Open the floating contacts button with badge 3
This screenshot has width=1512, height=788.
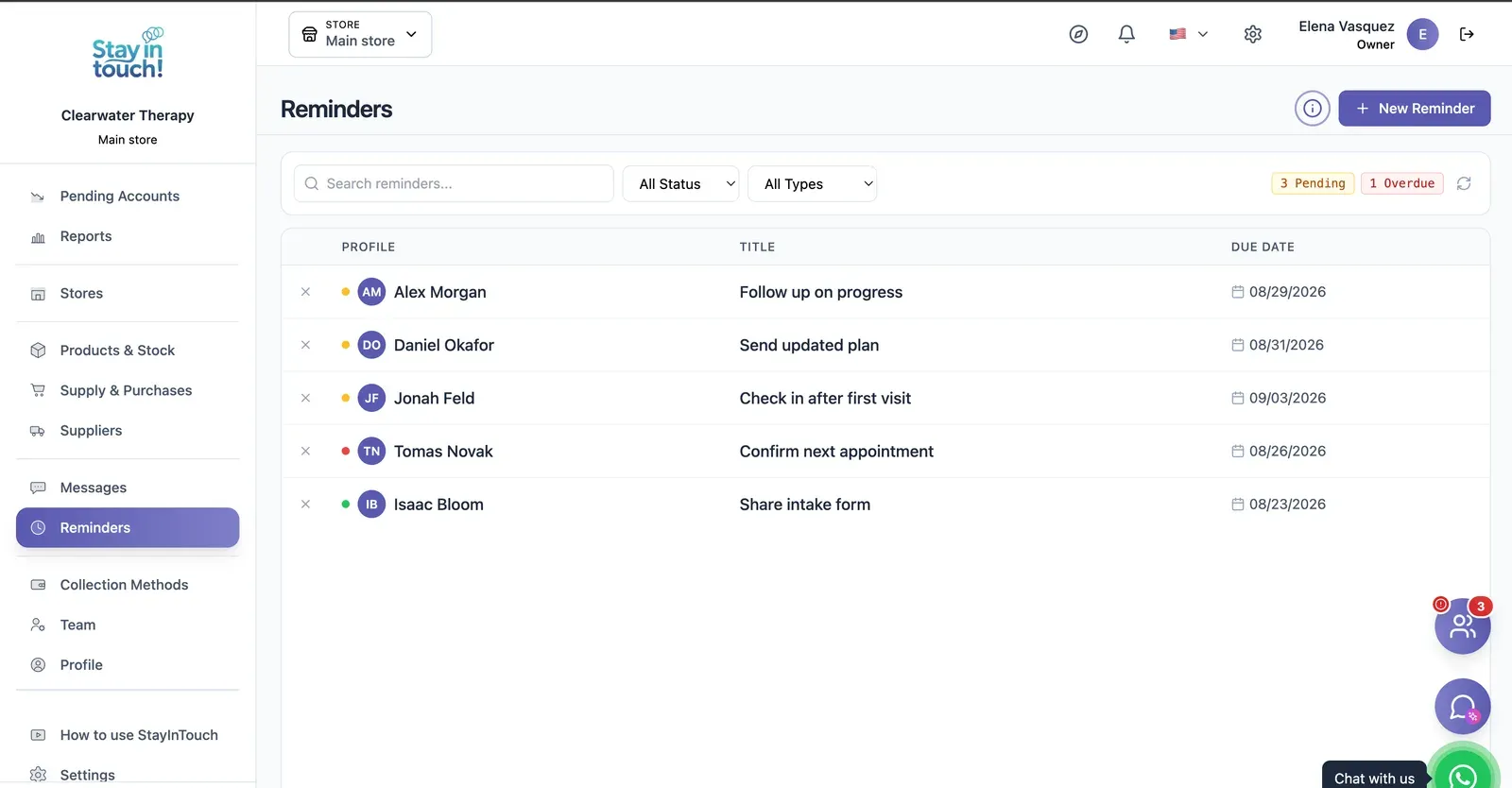pos(1462,625)
